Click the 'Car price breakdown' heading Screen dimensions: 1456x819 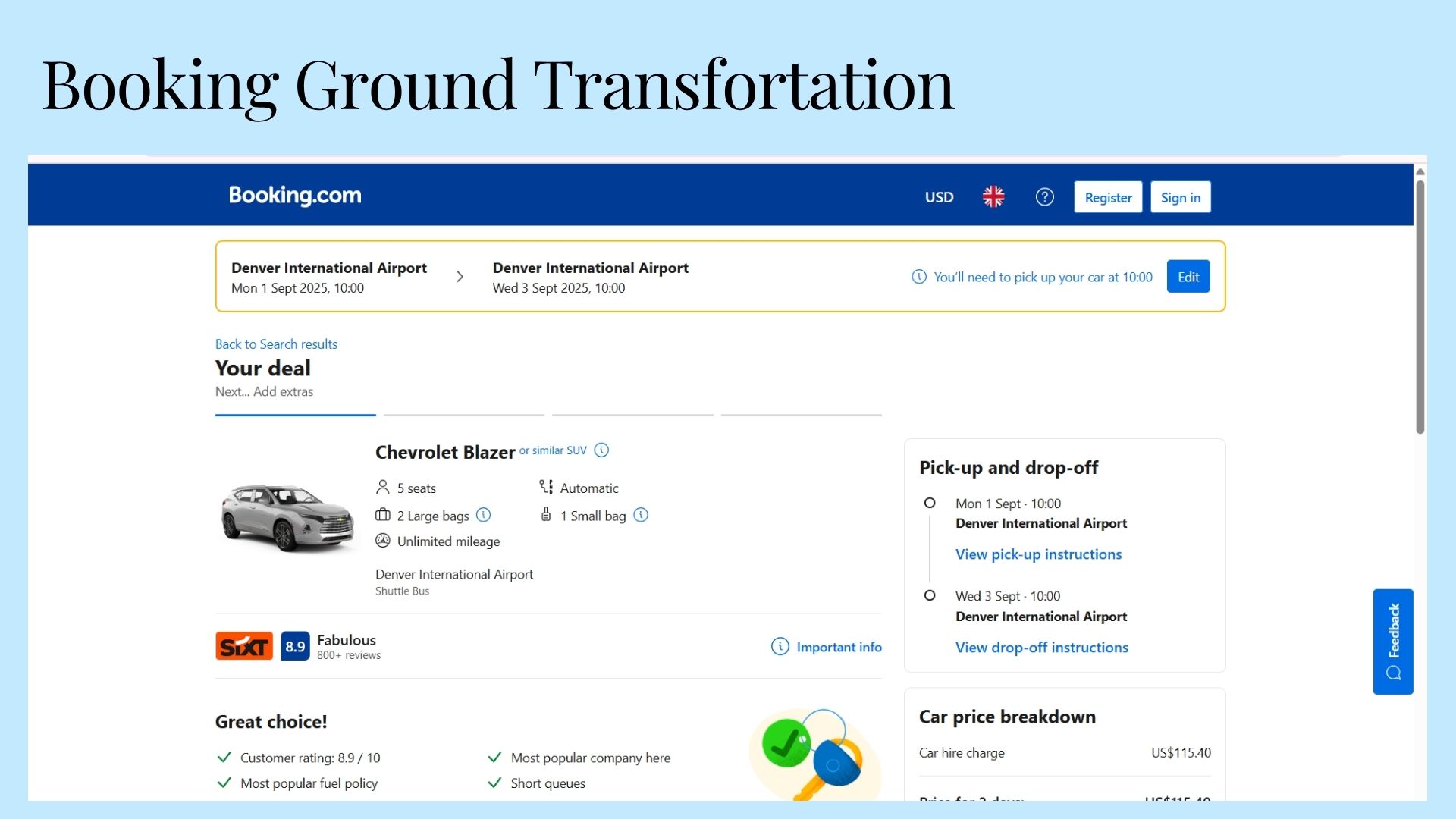coord(1007,717)
